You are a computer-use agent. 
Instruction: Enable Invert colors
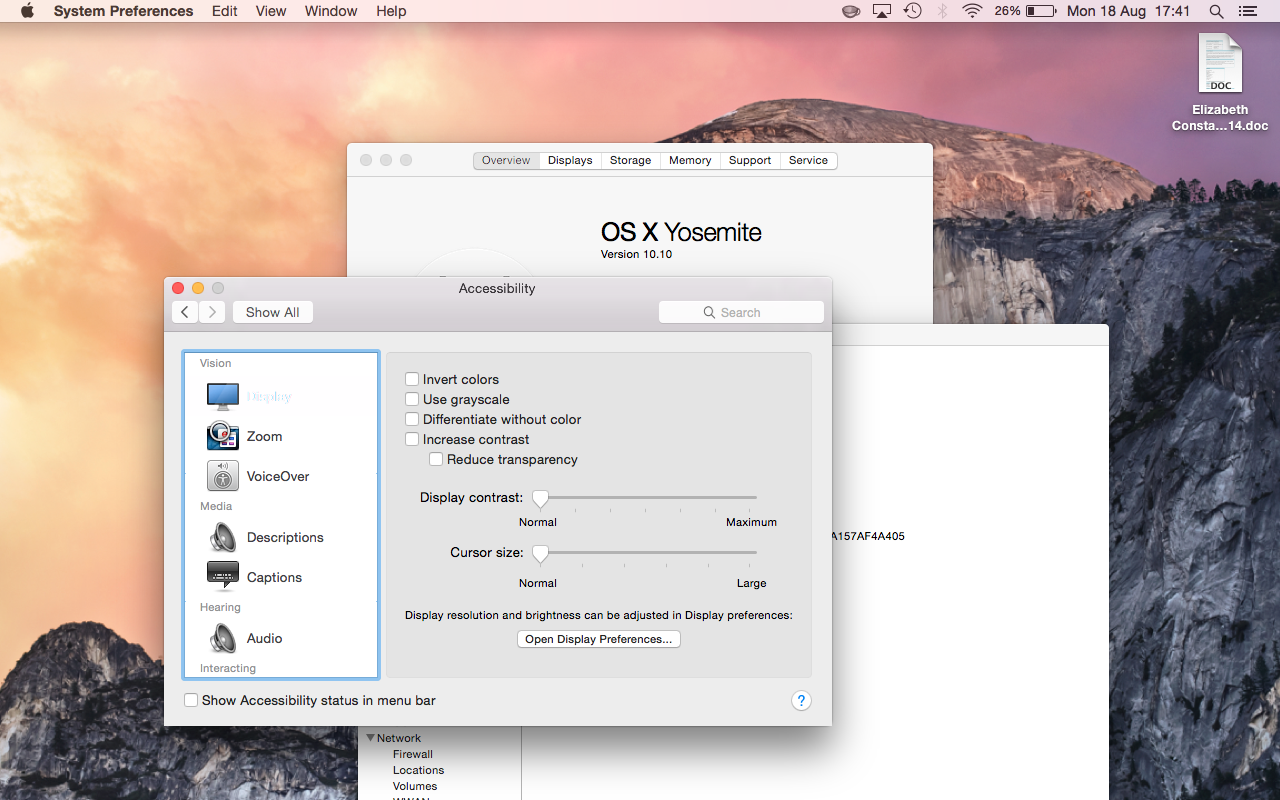click(x=412, y=379)
